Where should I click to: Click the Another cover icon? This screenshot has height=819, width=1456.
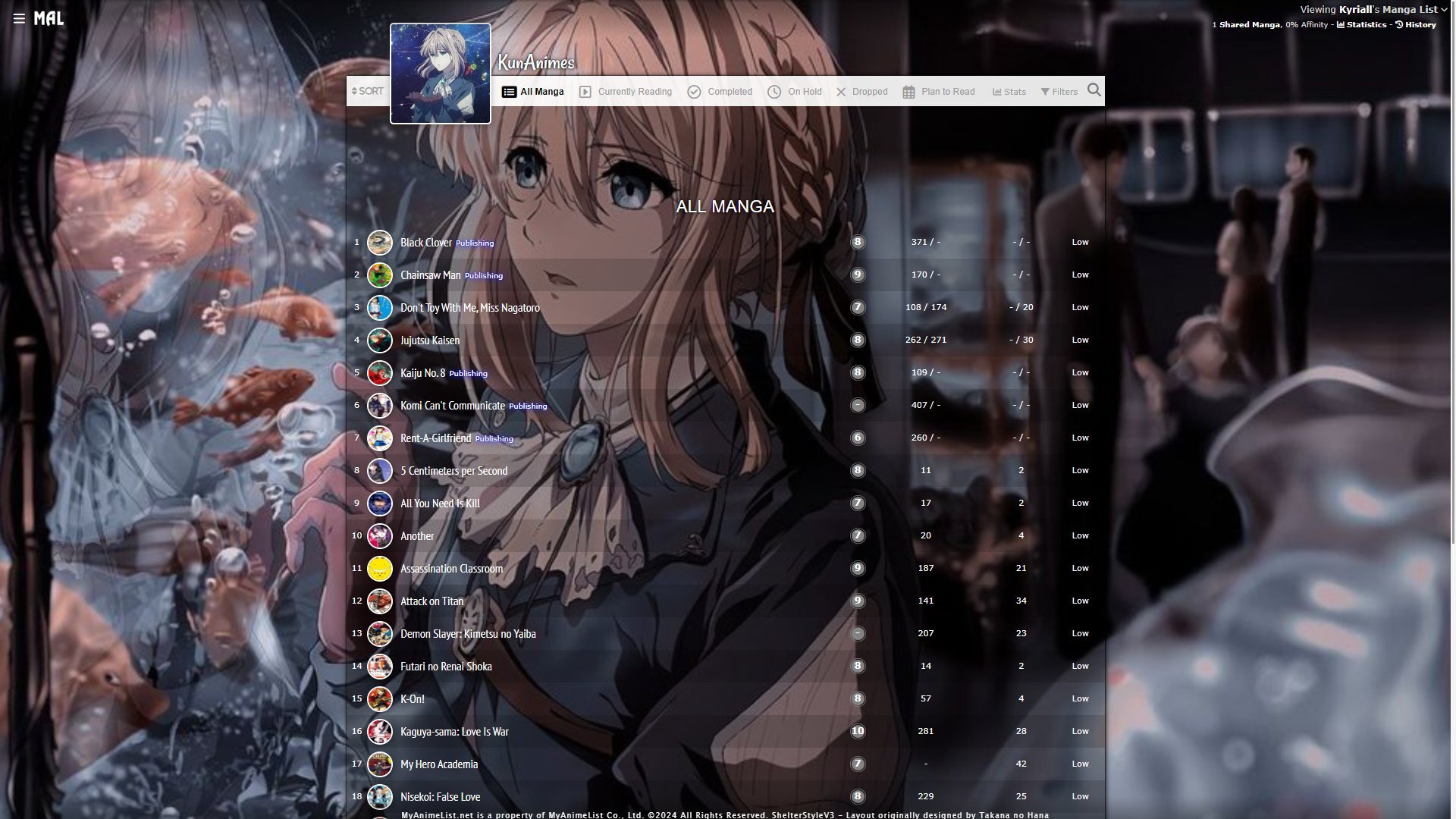point(379,536)
